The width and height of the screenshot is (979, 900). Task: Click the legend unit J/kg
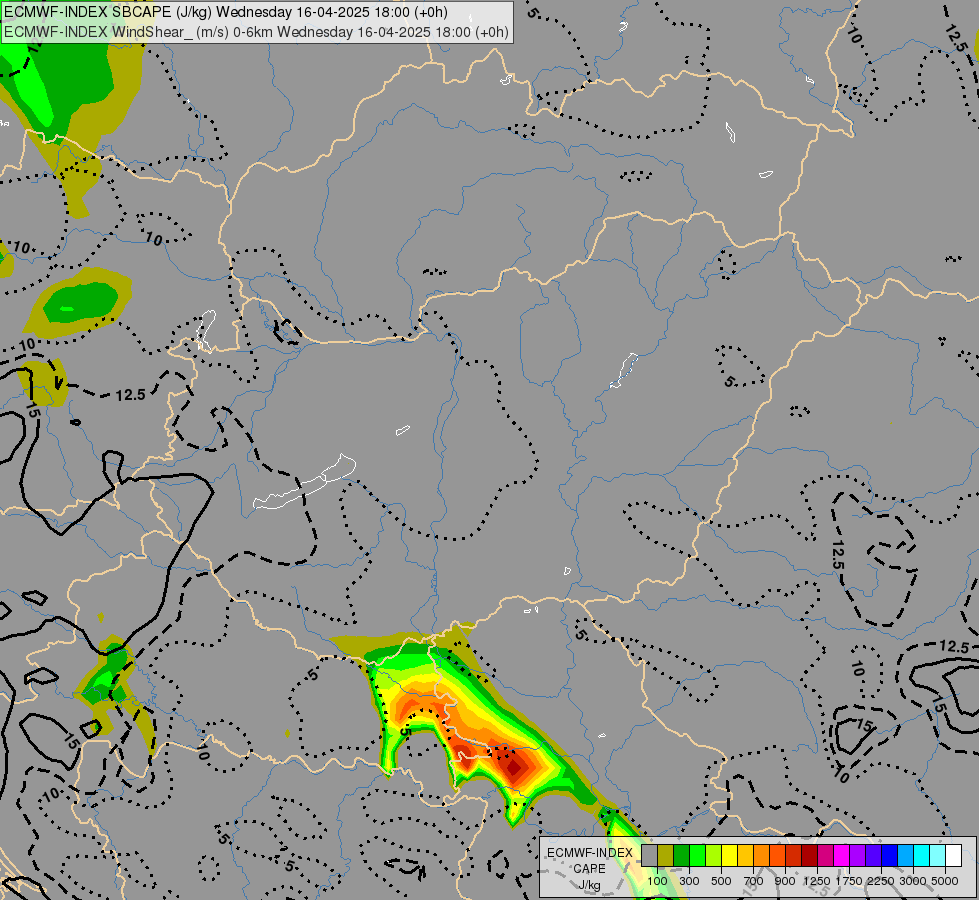pyautogui.click(x=589, y=885)
